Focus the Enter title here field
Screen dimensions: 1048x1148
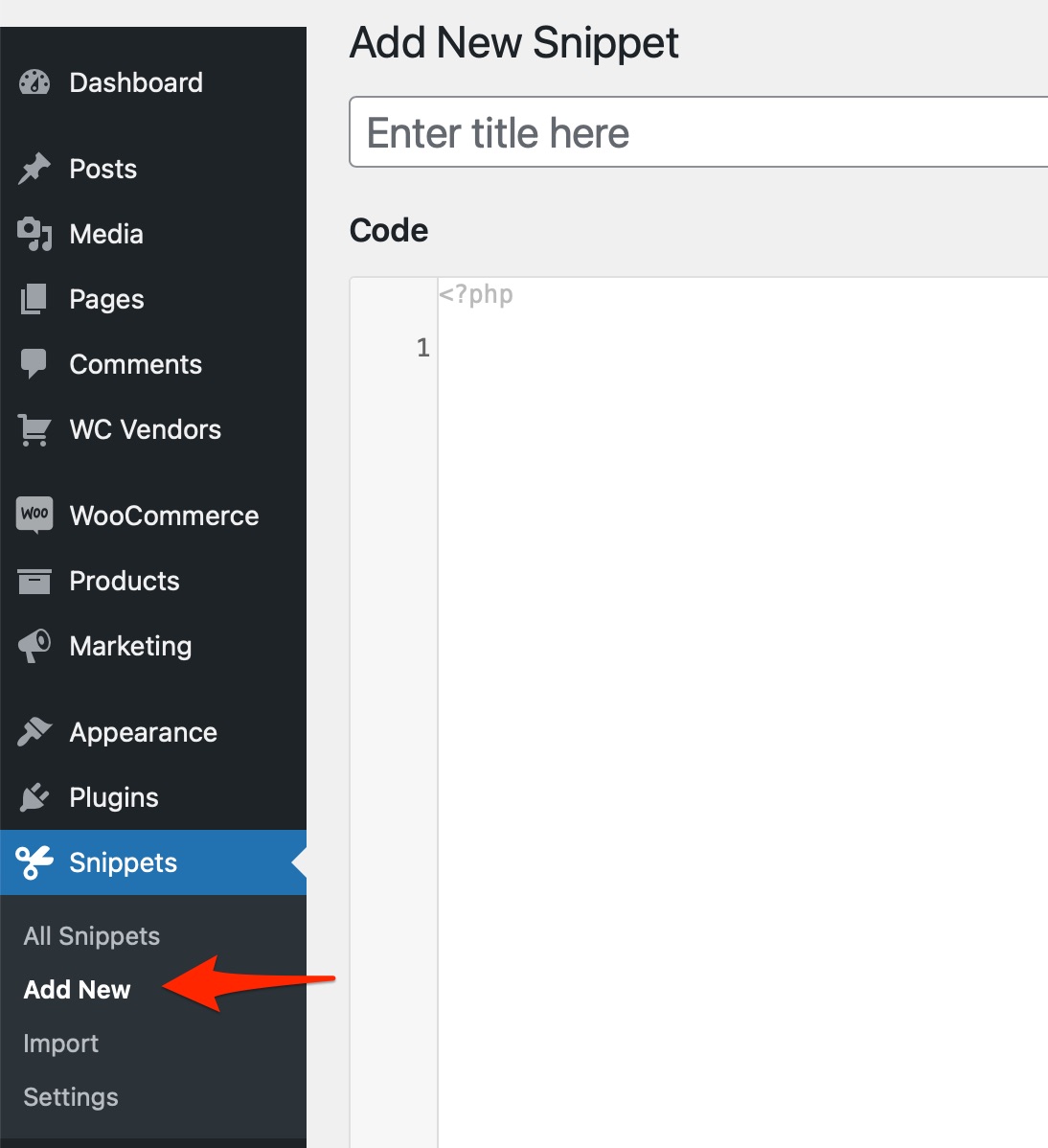pyautogui.click(x=699, y=132)
